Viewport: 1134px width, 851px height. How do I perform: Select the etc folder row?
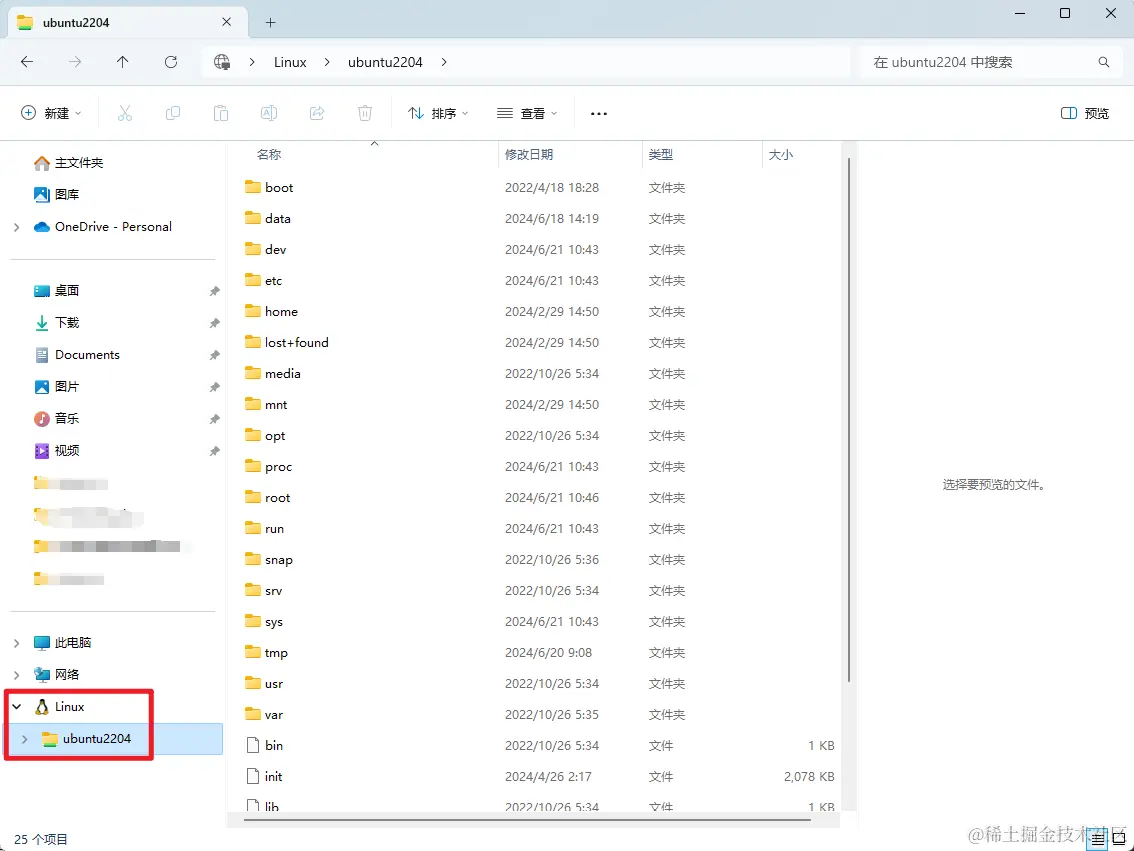539,281
